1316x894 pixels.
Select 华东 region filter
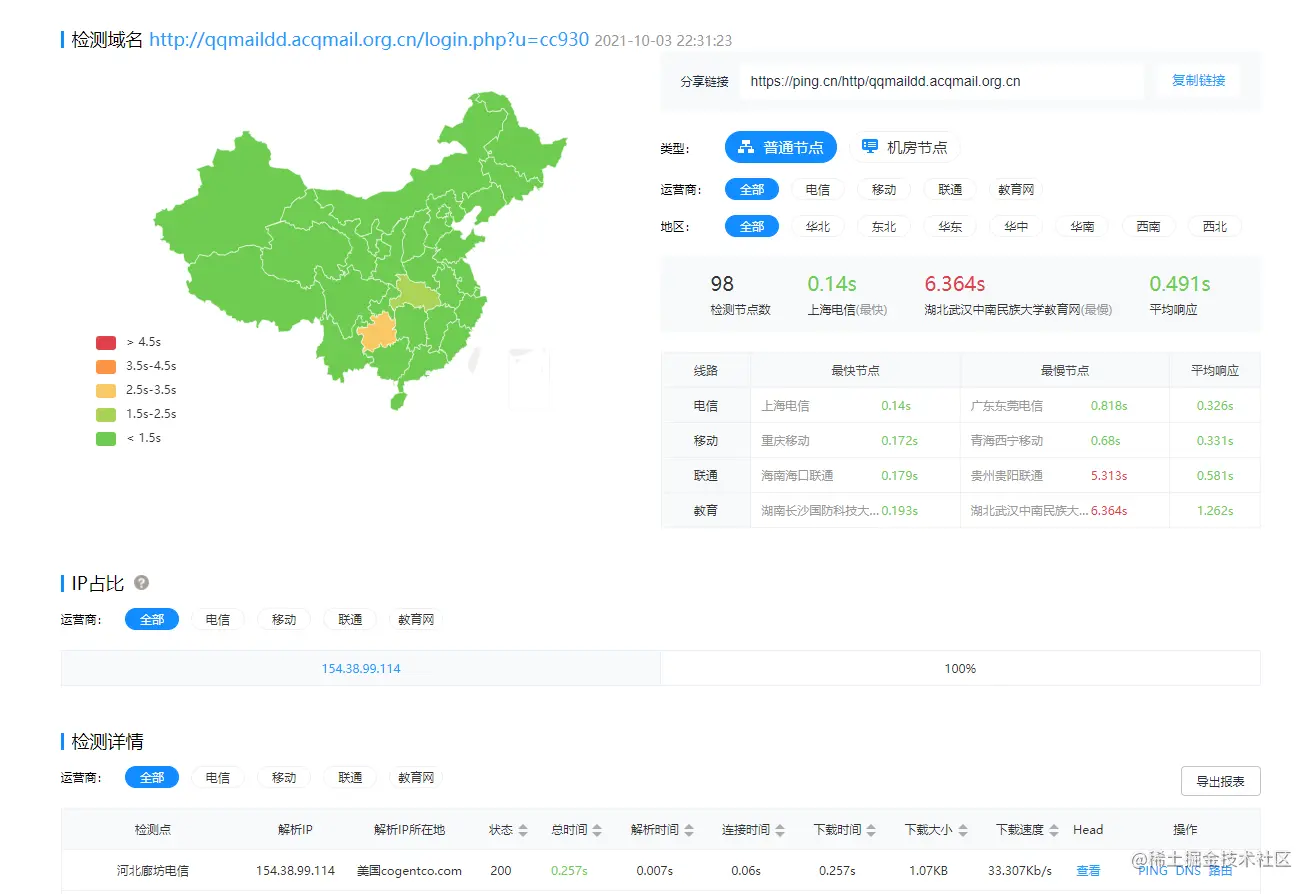coord(950,226)
